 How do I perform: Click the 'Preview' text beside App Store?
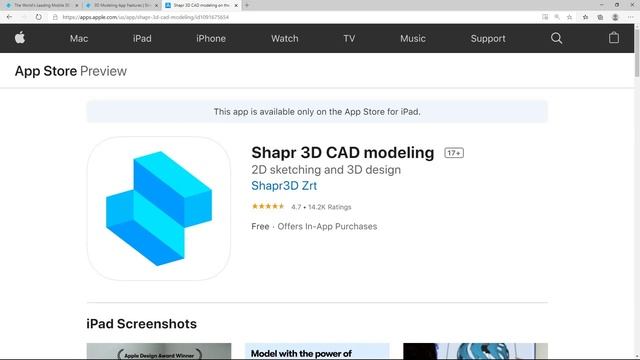tap(103, 71)
